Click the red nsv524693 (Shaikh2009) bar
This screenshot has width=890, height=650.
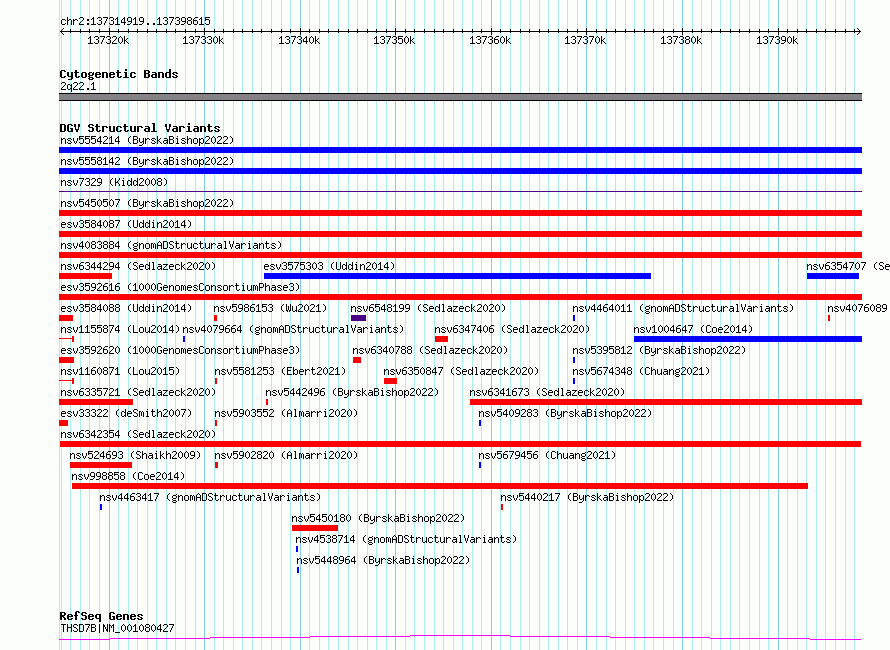(x=101, y=465)
